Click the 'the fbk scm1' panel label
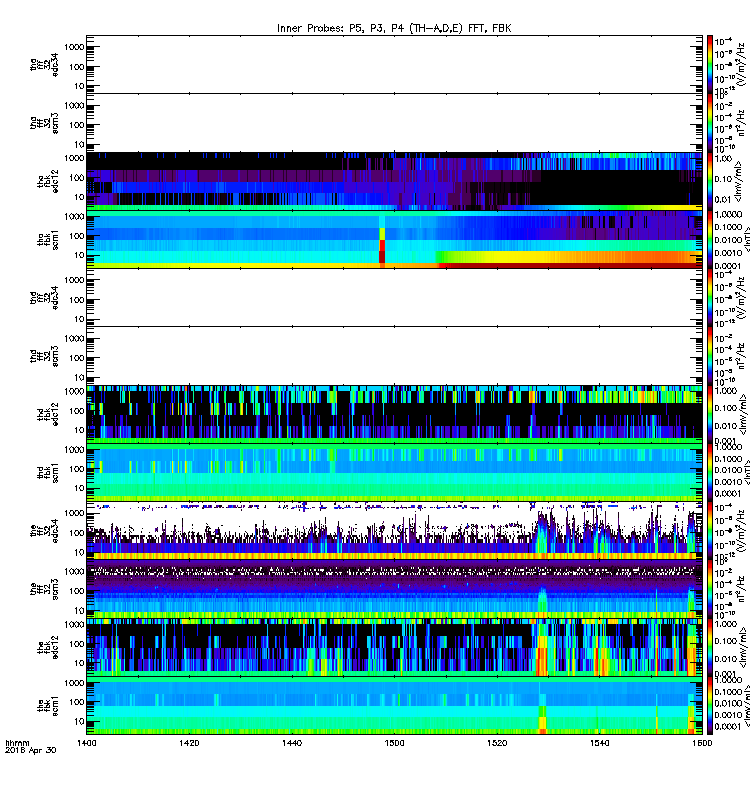Screen dimensions: 750x800 tap(48, 706)
